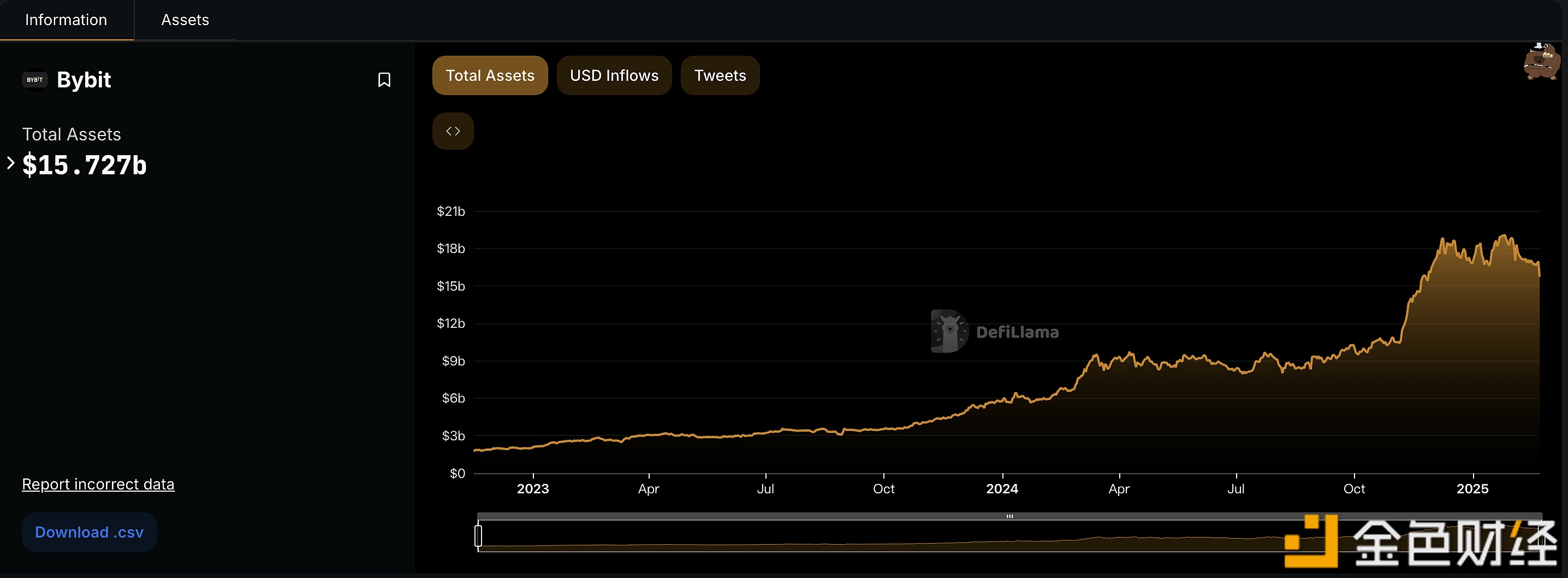Image resolution: width=1568 pixels, height=578 pixels.
Task: Click the 2023 label on the x-axis
Action: click(533, 489)
